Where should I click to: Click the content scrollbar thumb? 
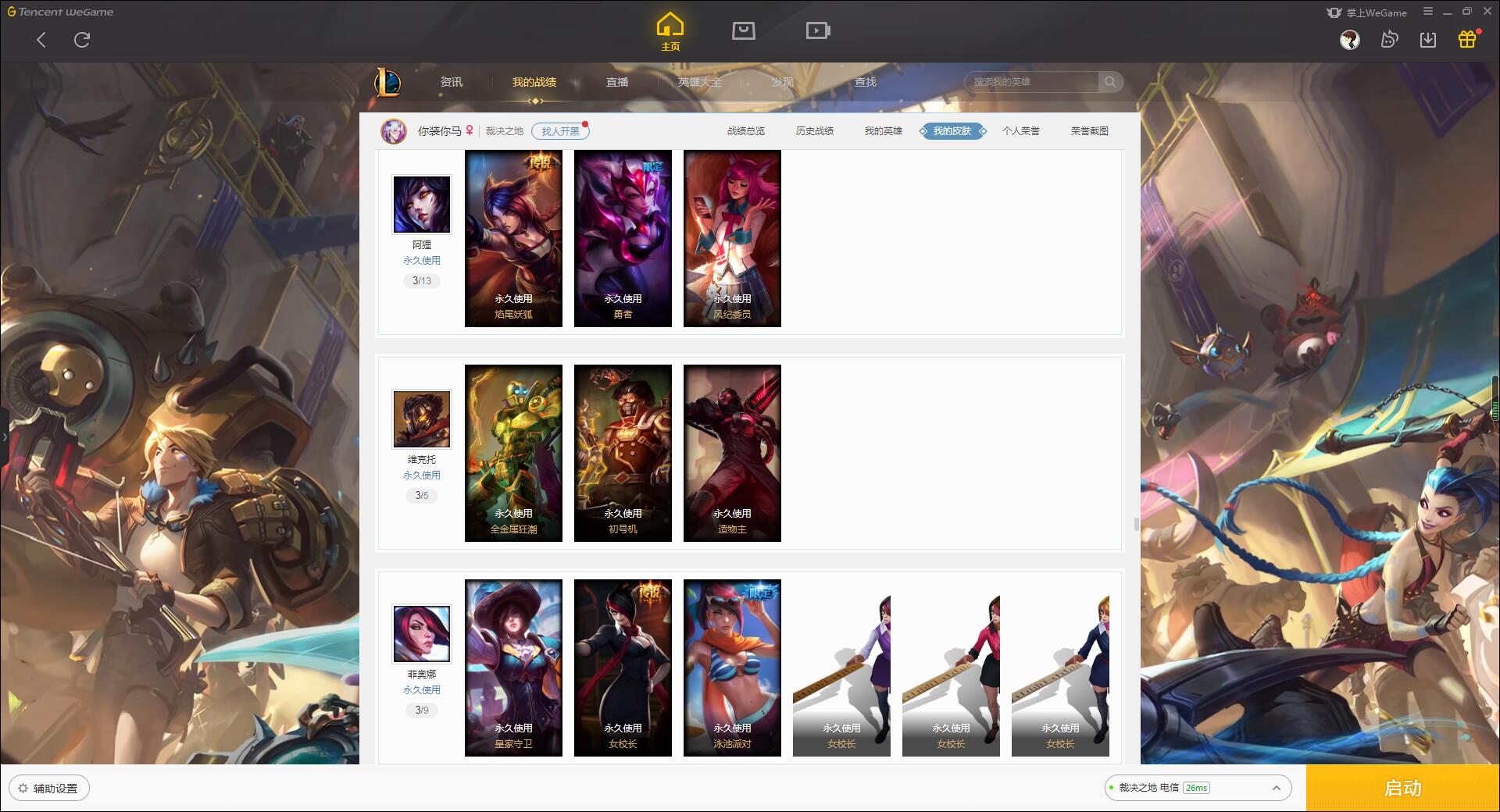click(1136, 524)
